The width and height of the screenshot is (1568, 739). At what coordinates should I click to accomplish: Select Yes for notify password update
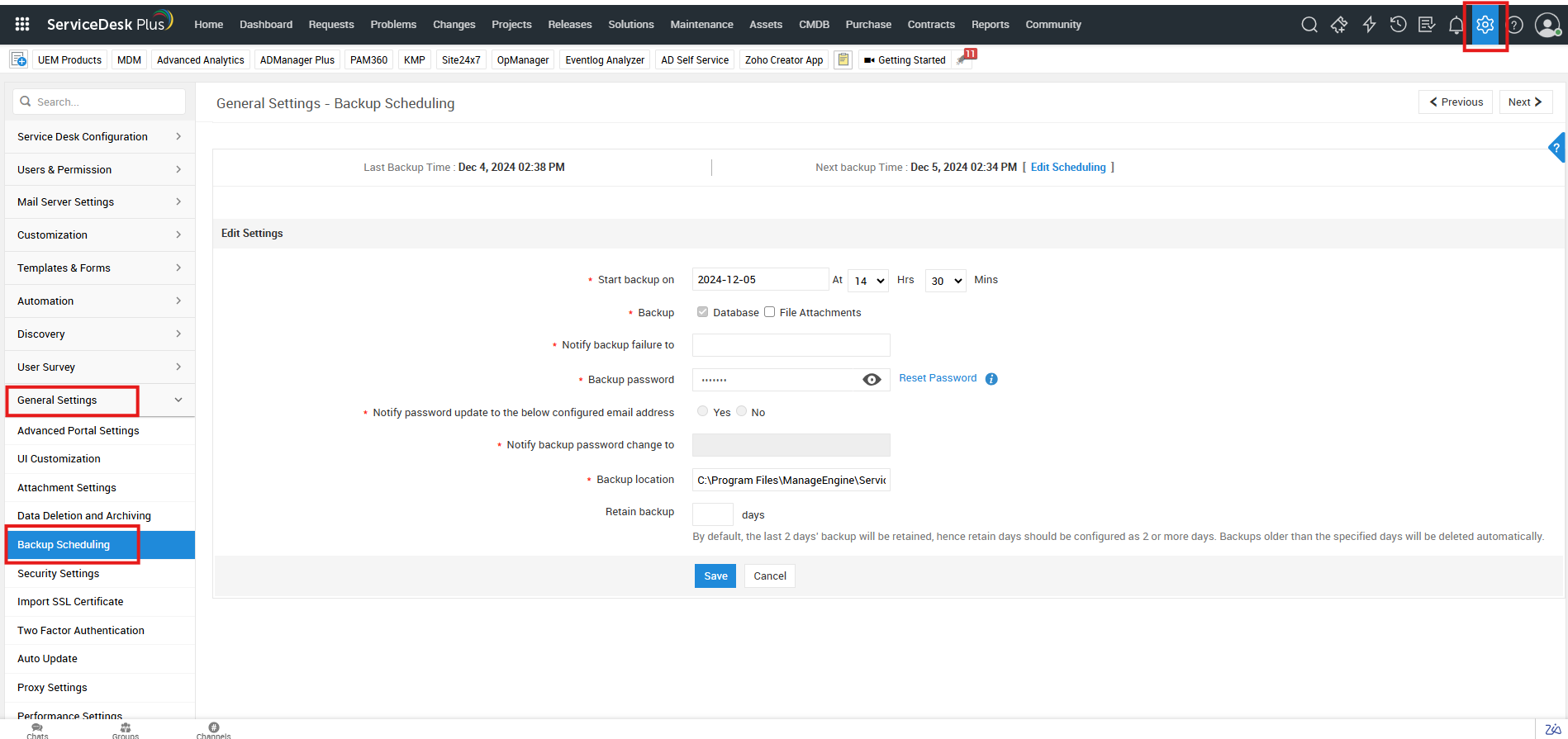pos(702,411)
